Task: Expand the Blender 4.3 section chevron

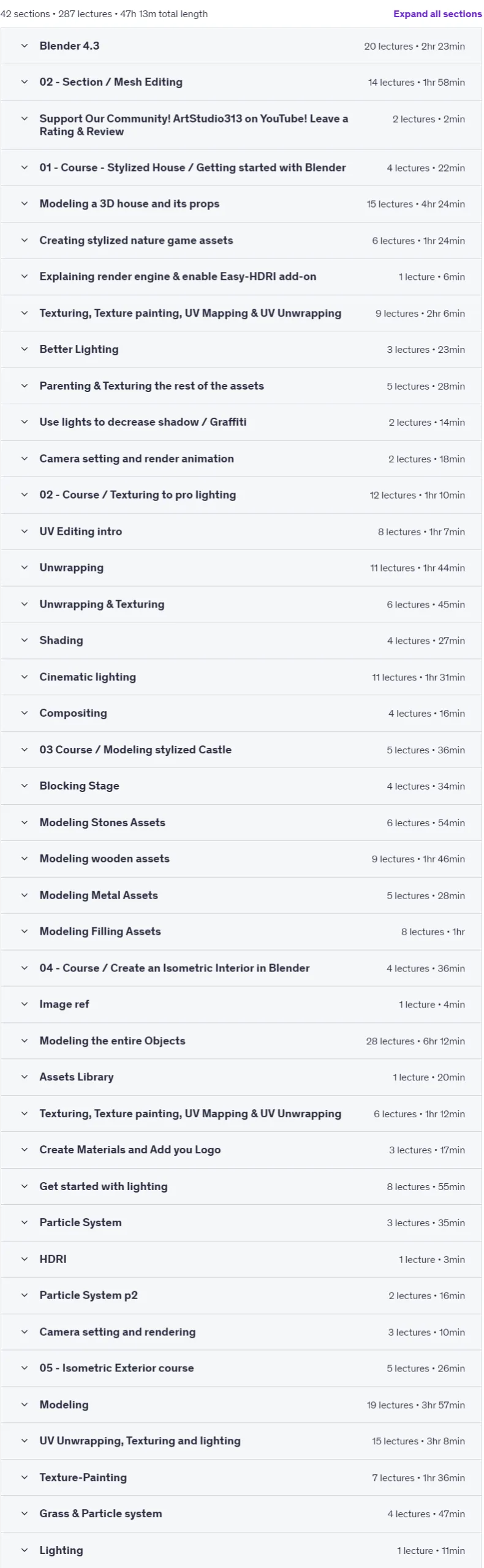Action: pyautogui.click(x=25, y=46)
